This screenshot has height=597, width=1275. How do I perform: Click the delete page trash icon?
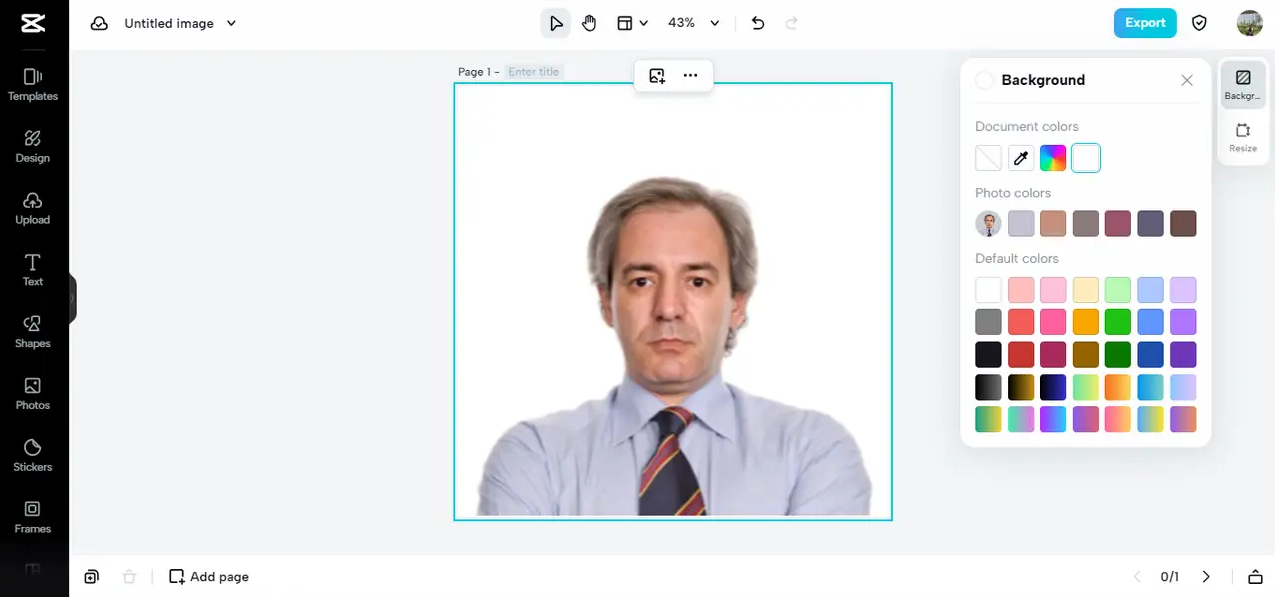coord(129,576)
